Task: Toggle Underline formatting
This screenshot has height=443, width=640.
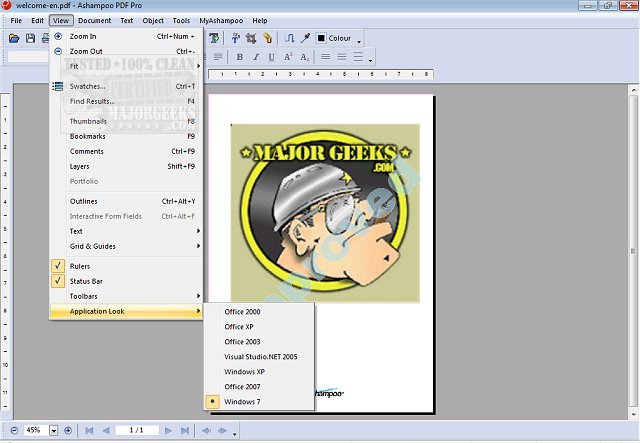Action: (x=271, y=57)
